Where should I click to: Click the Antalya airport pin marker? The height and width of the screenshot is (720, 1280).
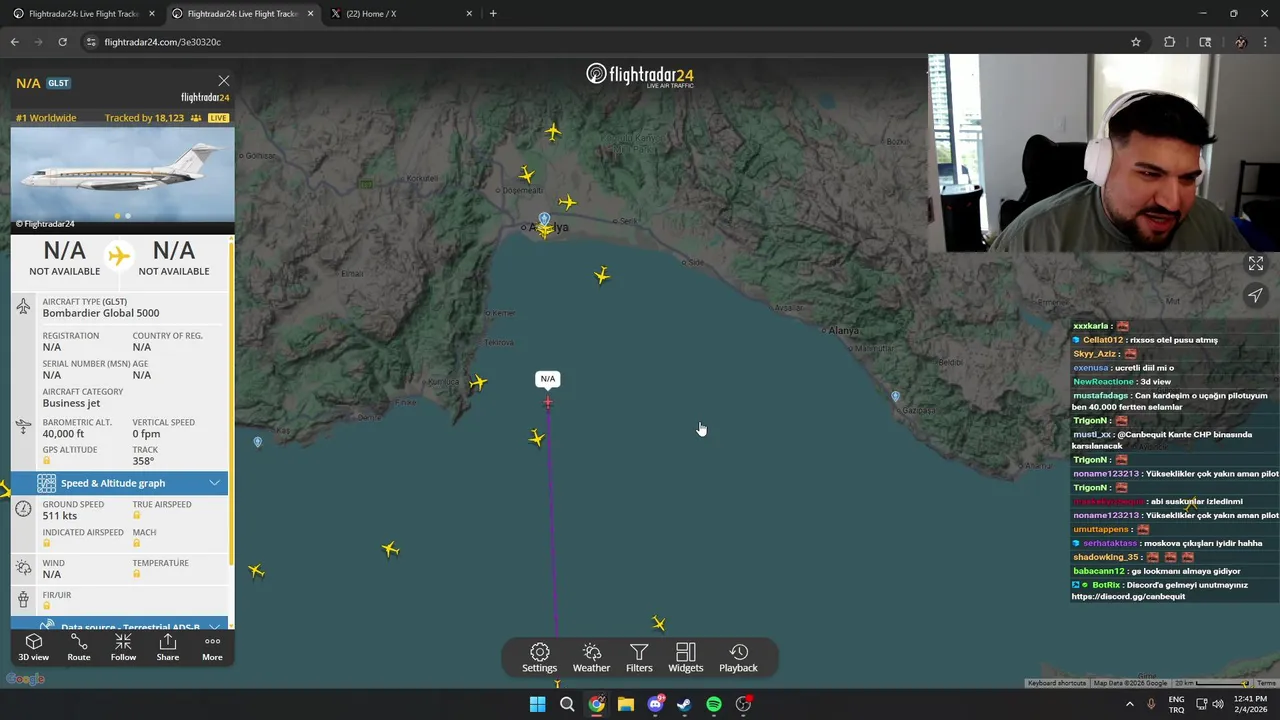coord(544,218)
